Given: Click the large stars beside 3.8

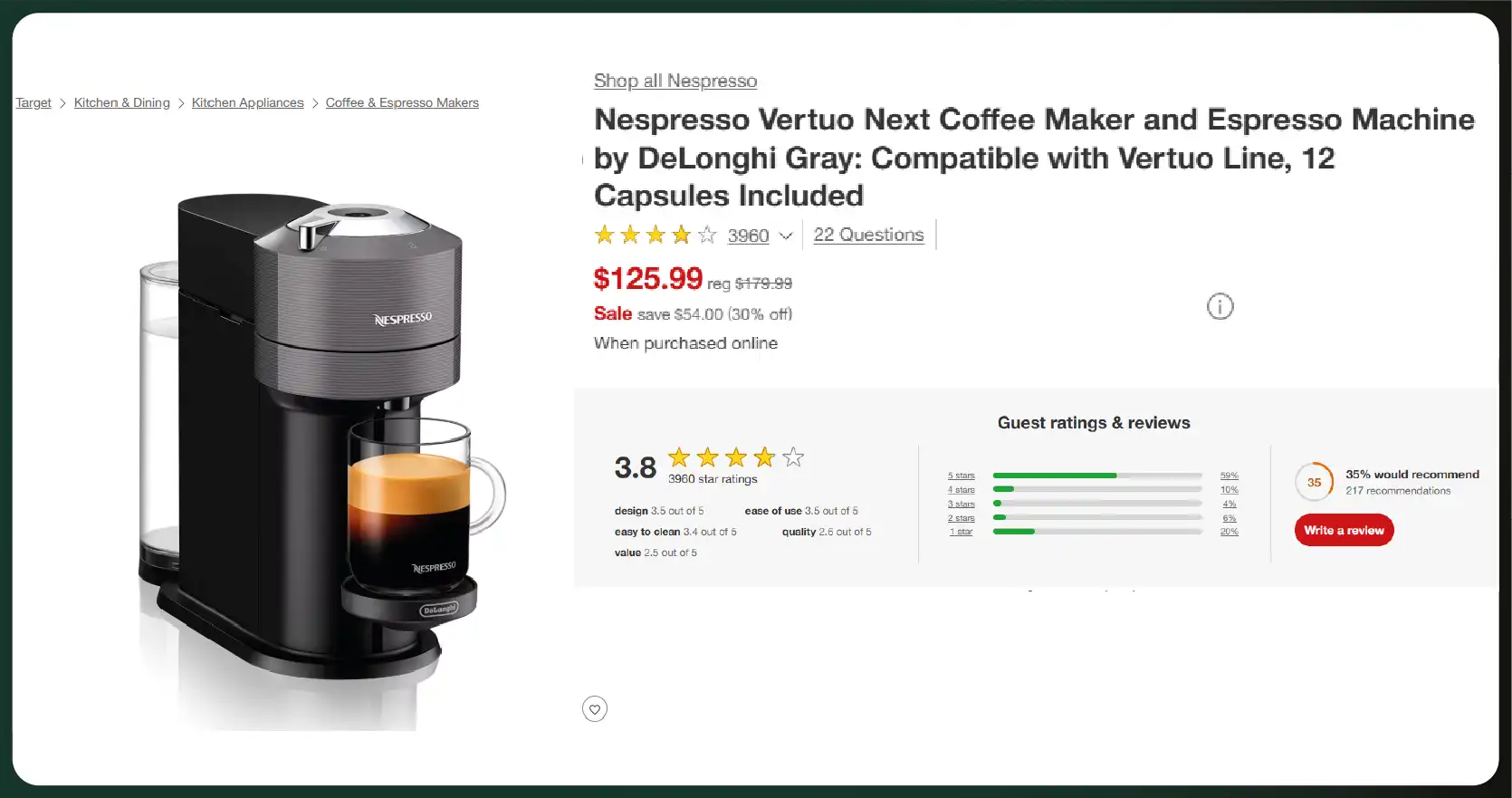Looking at the screenshot, I should (x=735, y=457).
